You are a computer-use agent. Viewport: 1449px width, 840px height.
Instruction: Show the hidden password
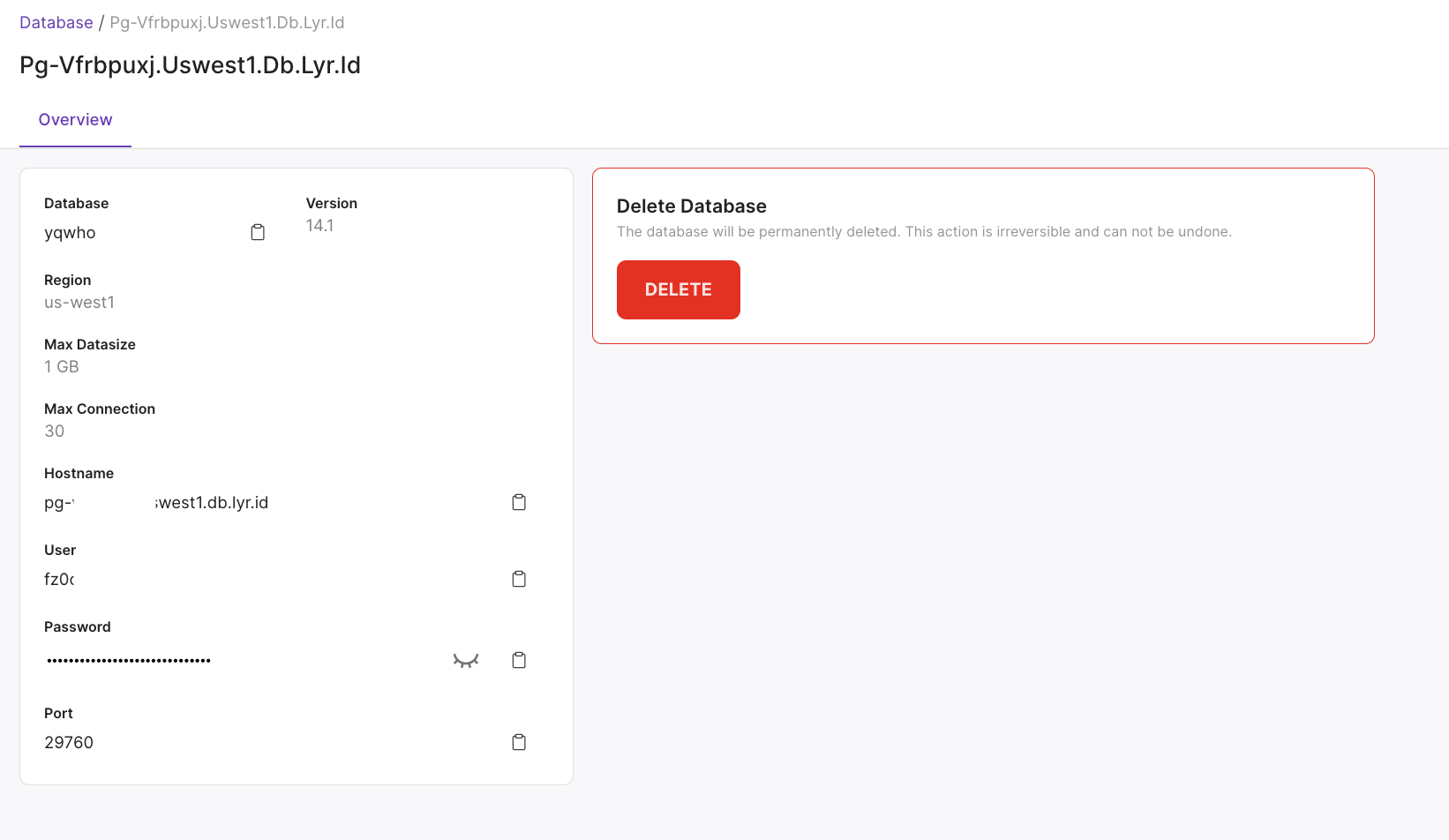465,659
